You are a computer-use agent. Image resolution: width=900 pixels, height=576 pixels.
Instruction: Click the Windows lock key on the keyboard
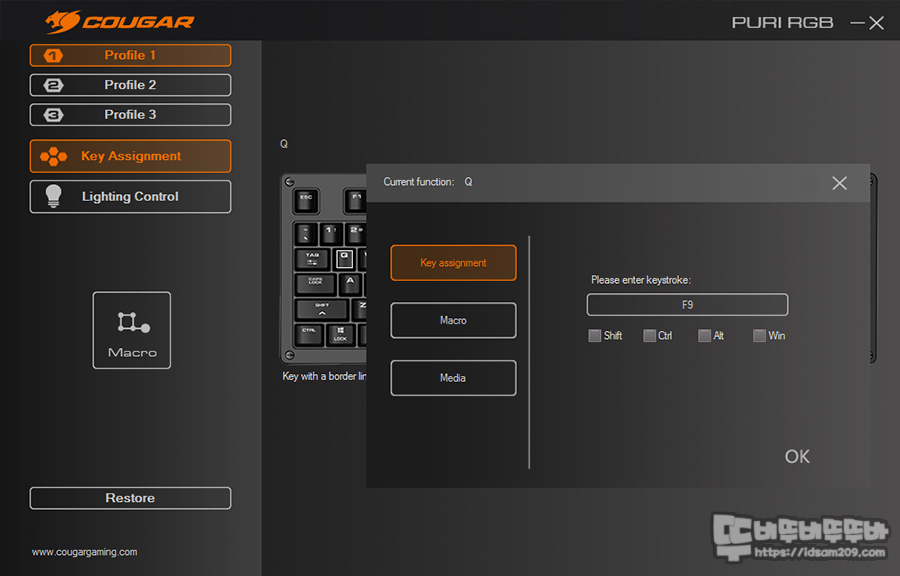click(340, 334)
